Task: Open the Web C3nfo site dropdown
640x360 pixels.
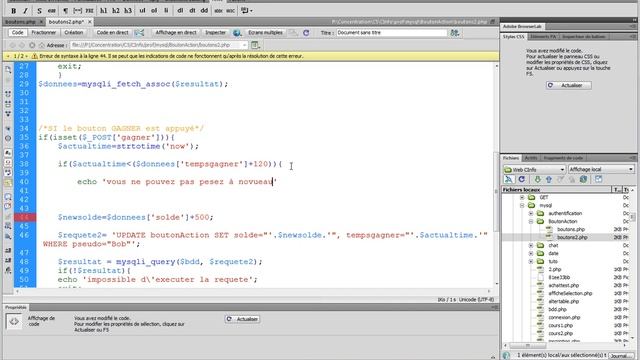Action: click(534, 169)
